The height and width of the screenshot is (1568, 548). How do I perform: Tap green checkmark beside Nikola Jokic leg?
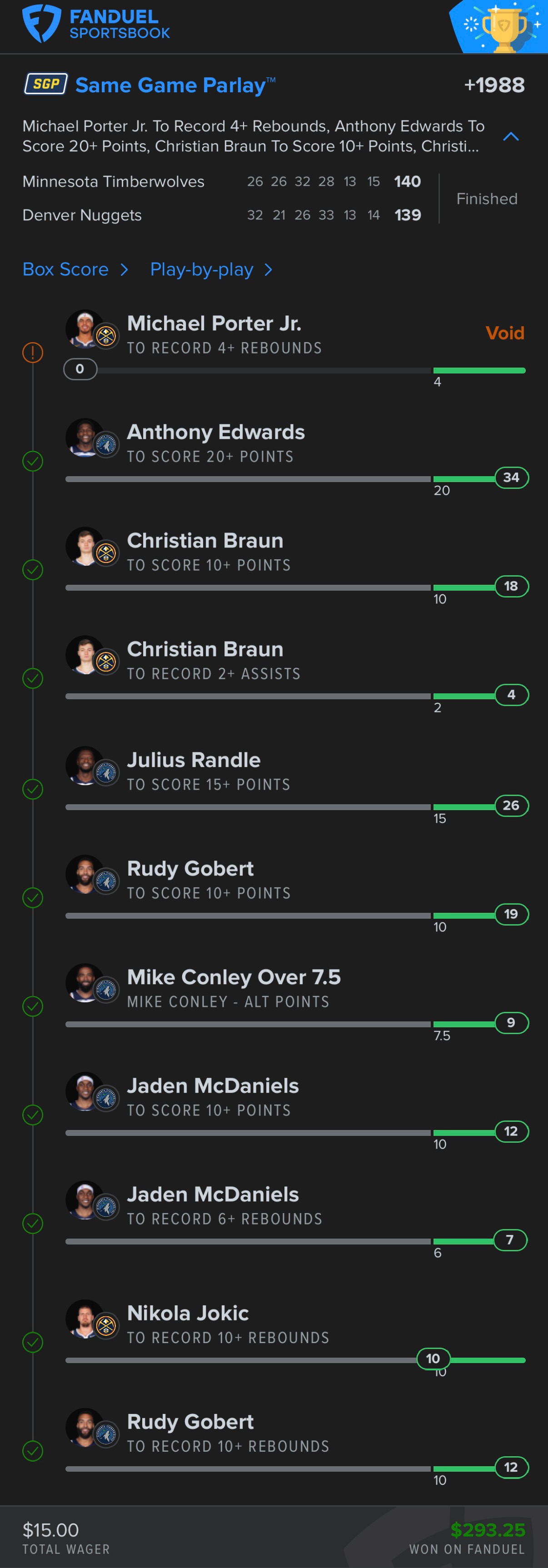pyautogui.click(x=33, y=1342)
